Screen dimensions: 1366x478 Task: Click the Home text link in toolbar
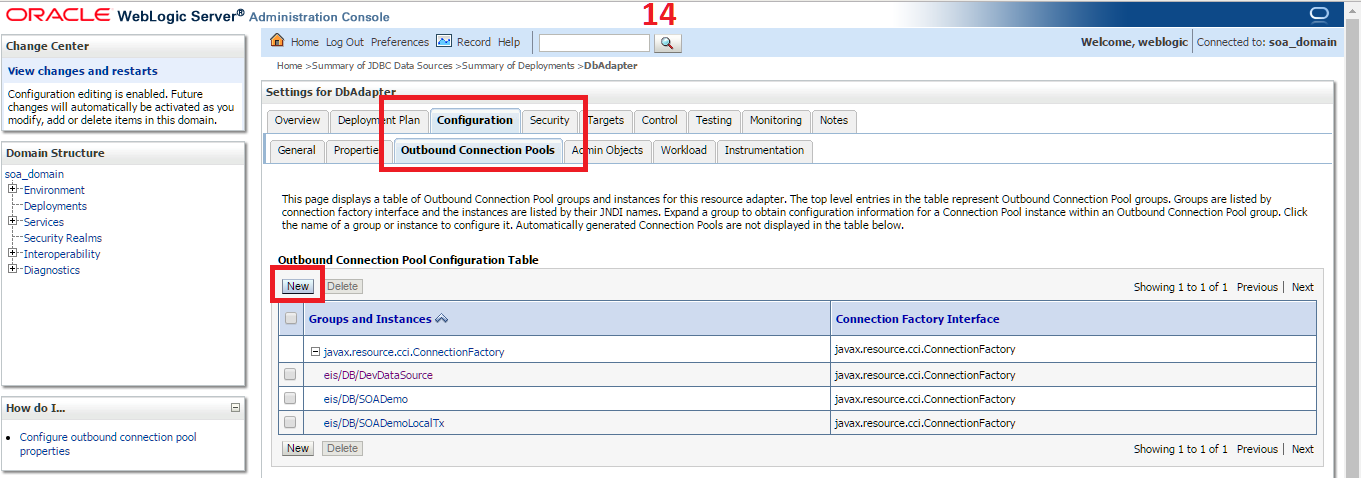click(304, 42)
